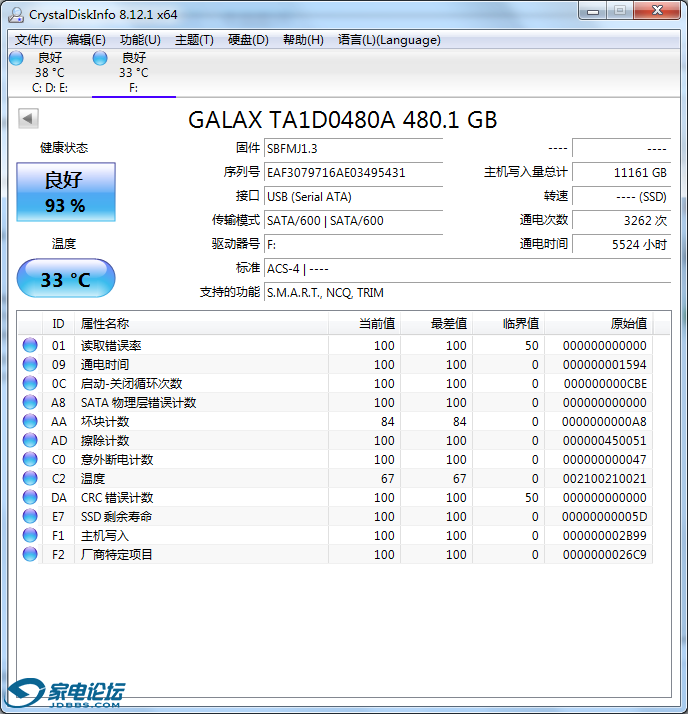
Task: Click the status orb for the 33 °C disk
Action: coord(100,58)
